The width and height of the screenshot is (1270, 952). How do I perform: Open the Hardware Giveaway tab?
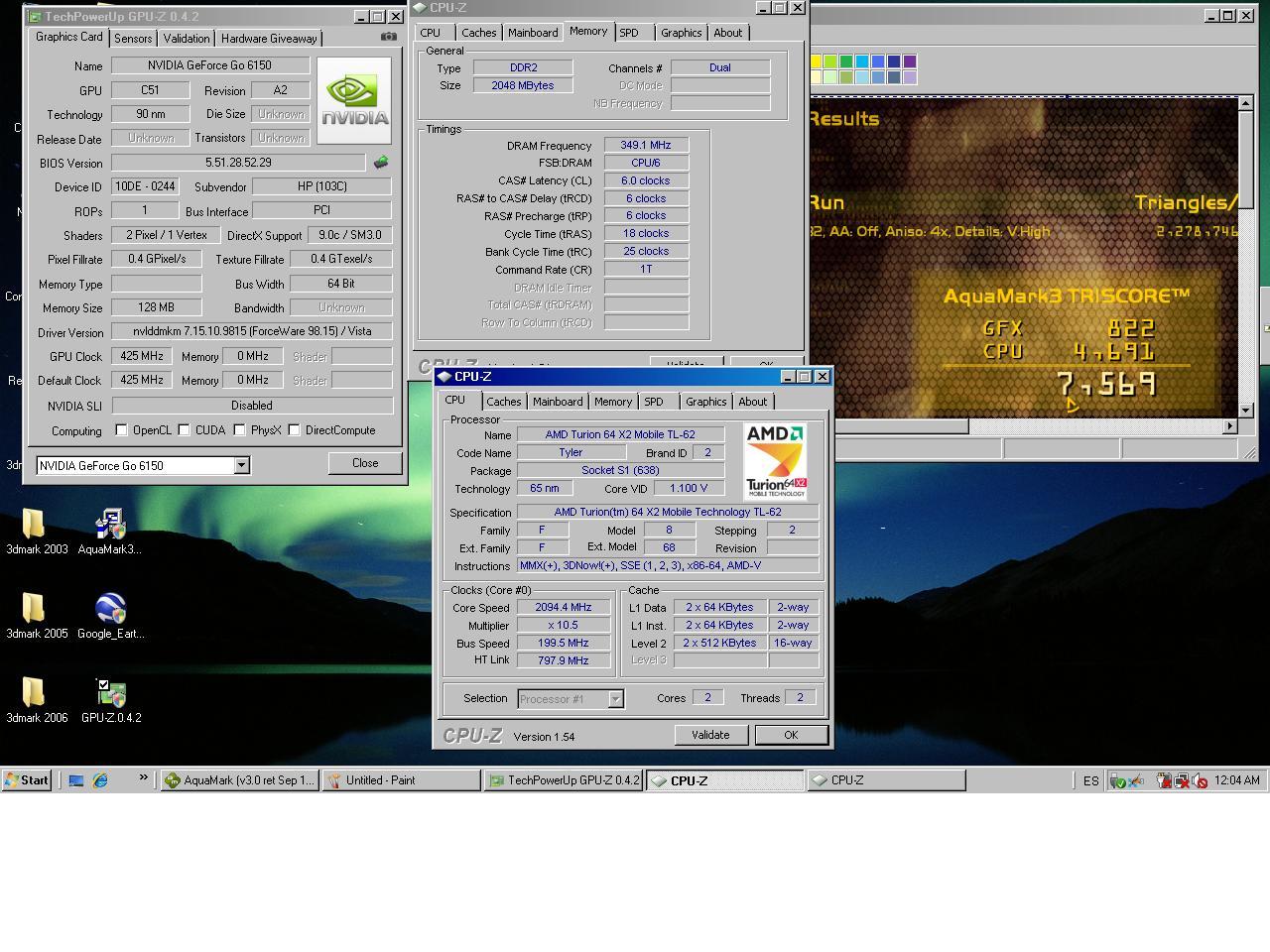pyautogui.click(x=269, y=39)
